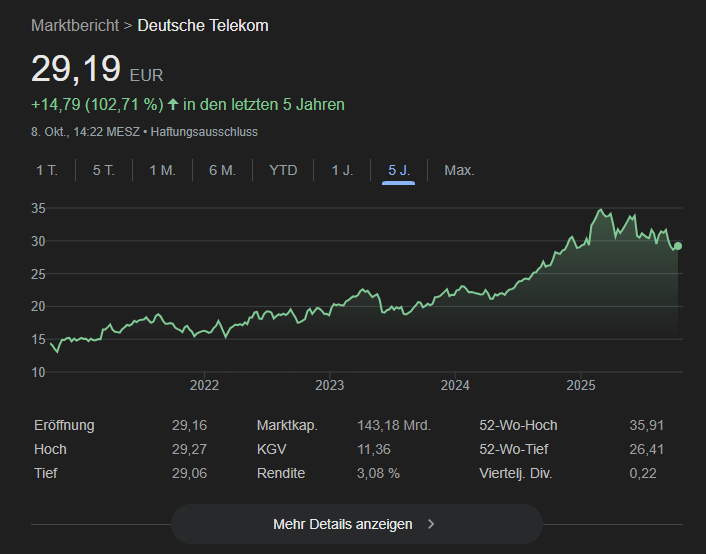
Task: Click the Marktbericht breadcrumb link
Action: [x=75, y=25]
